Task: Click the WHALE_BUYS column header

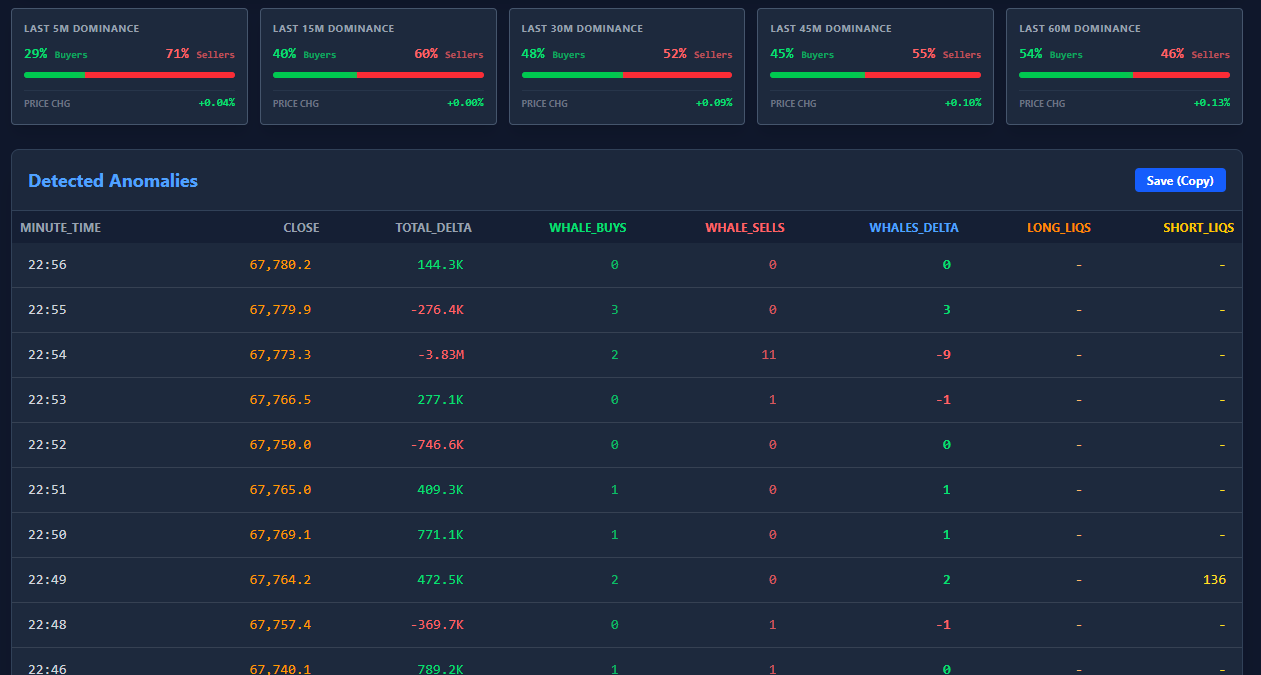Action: point(587,228)
